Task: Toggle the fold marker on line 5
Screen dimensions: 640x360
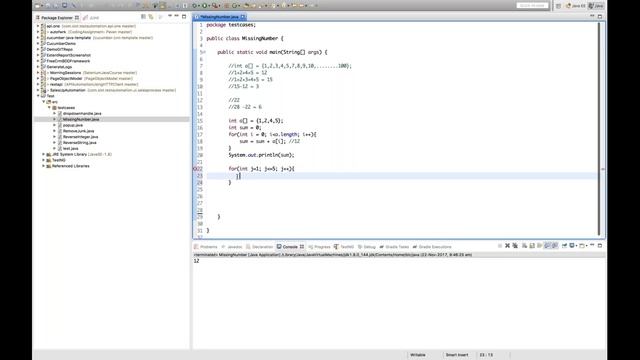Action: (x=205, y=52)
